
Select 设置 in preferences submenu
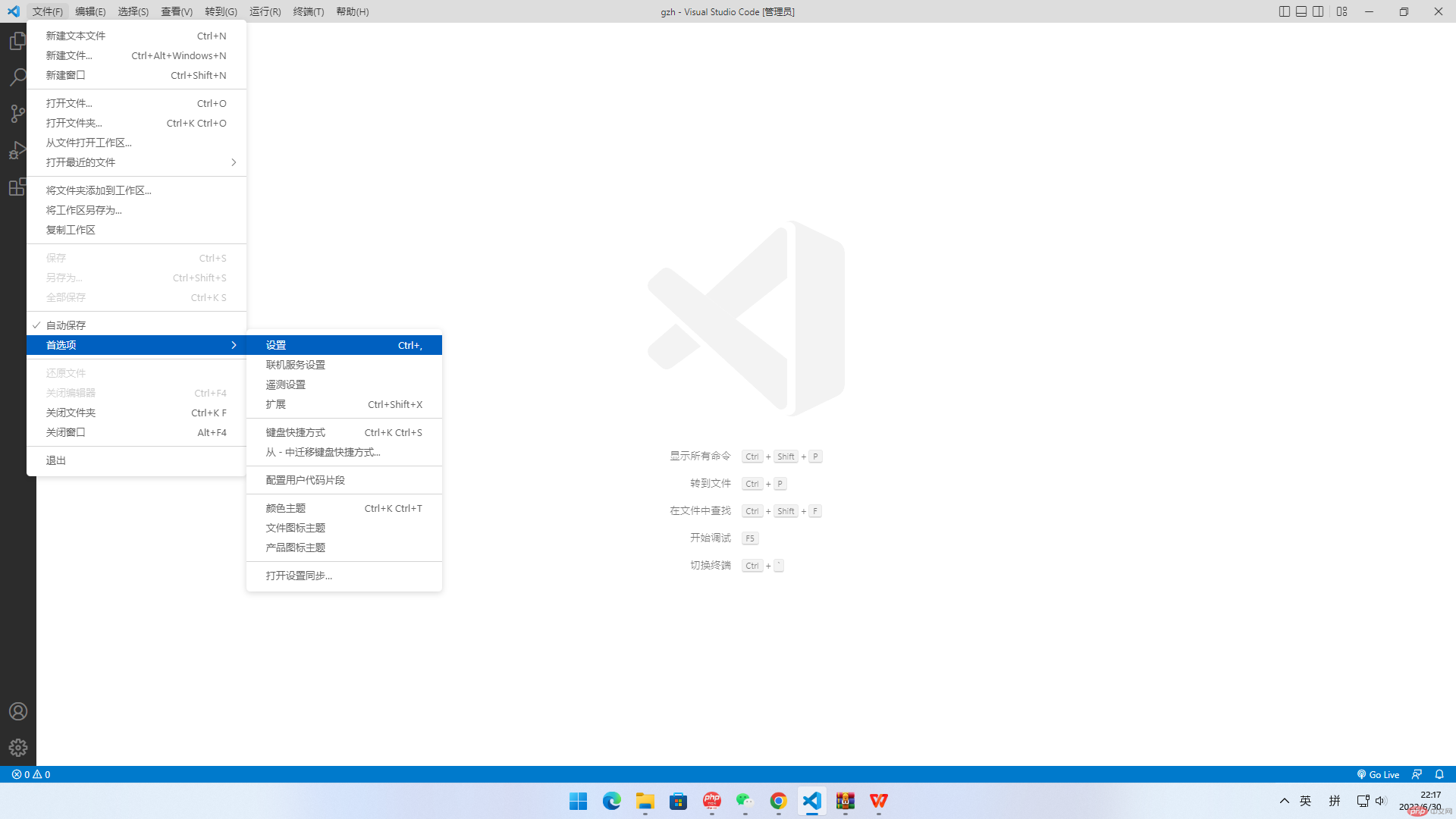(344, 345)
